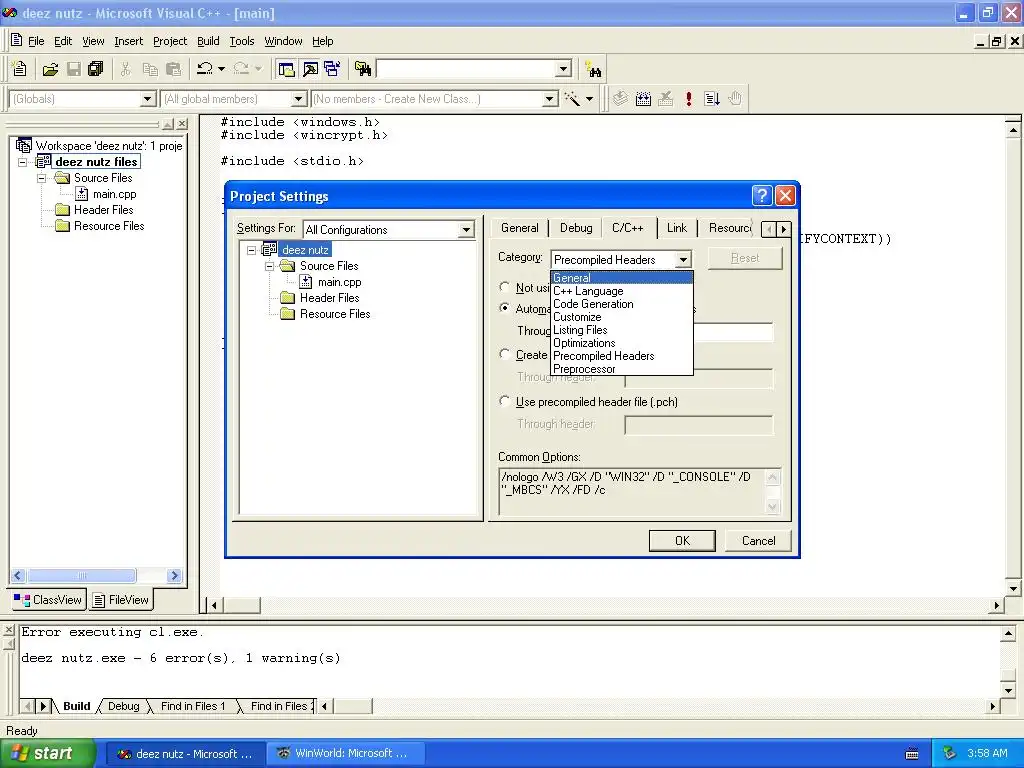Select the Output Debug tab
Image resolution: width=1024 pixels, height=768 pixels.
pyautogui.click(x=123, y=706)
